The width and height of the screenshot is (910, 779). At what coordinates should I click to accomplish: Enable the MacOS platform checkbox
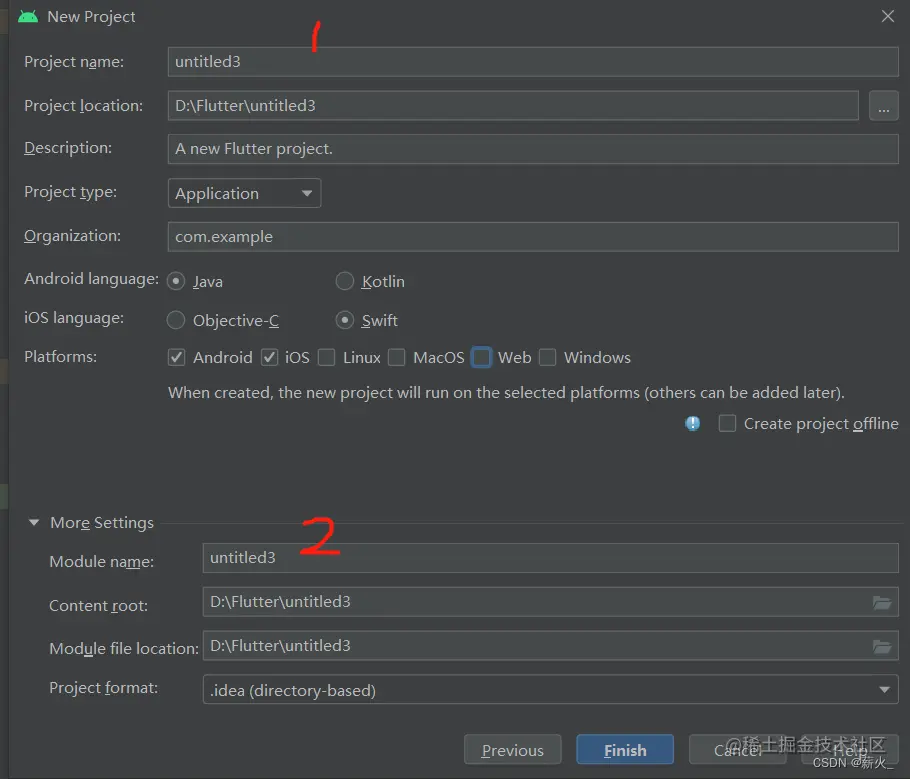pos(396,357)
